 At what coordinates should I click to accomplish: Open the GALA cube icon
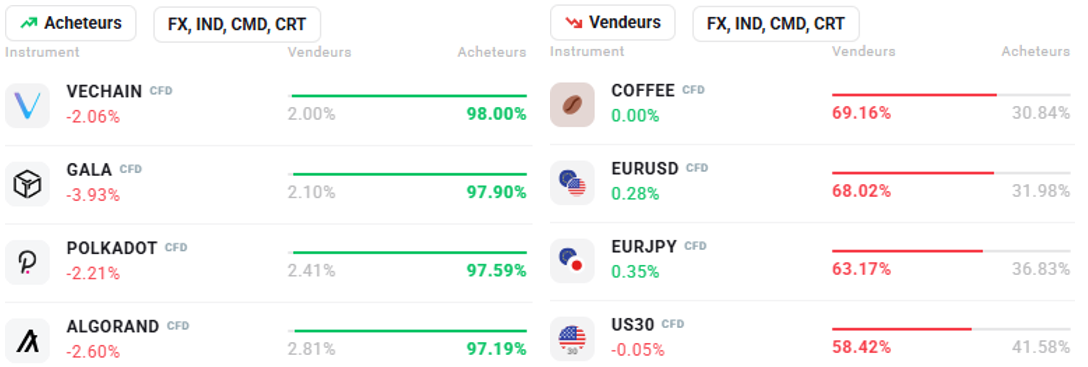[27, 184]
